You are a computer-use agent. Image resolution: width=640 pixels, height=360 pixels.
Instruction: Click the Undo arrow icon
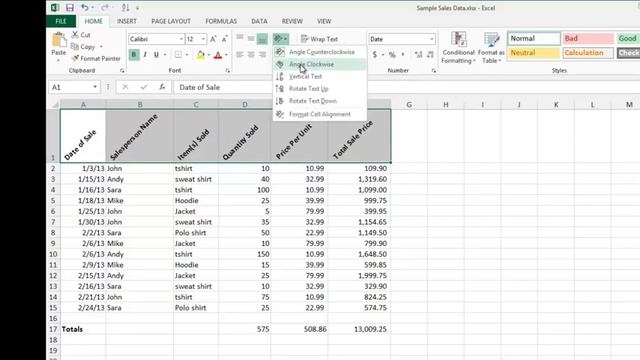84,7
